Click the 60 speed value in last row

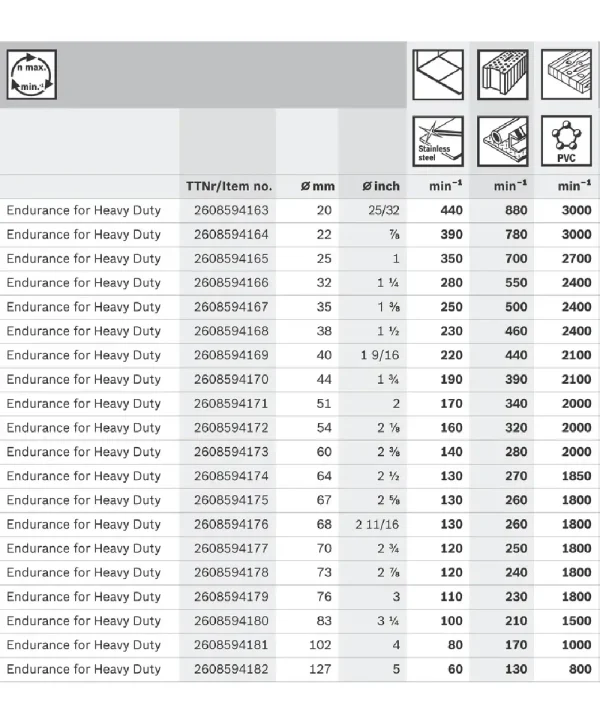(x=455, y=669)
